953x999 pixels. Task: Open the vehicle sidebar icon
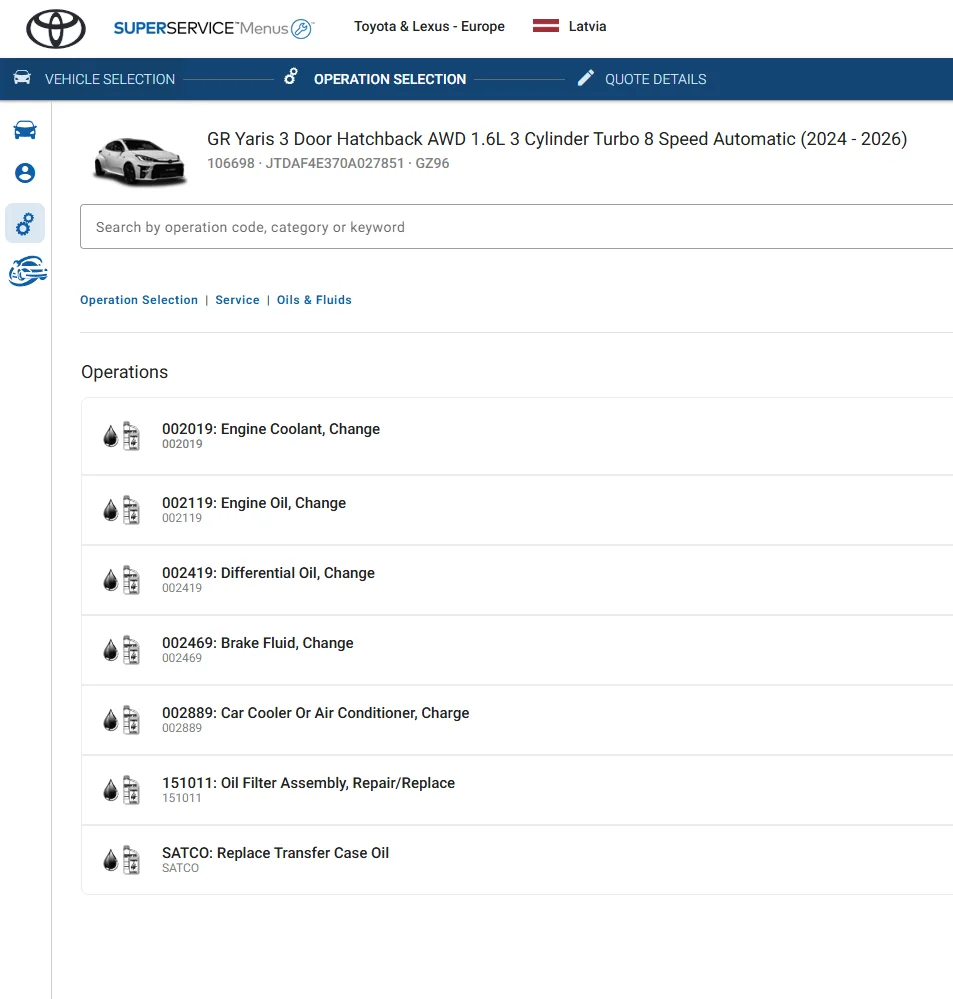coord(25,130)
